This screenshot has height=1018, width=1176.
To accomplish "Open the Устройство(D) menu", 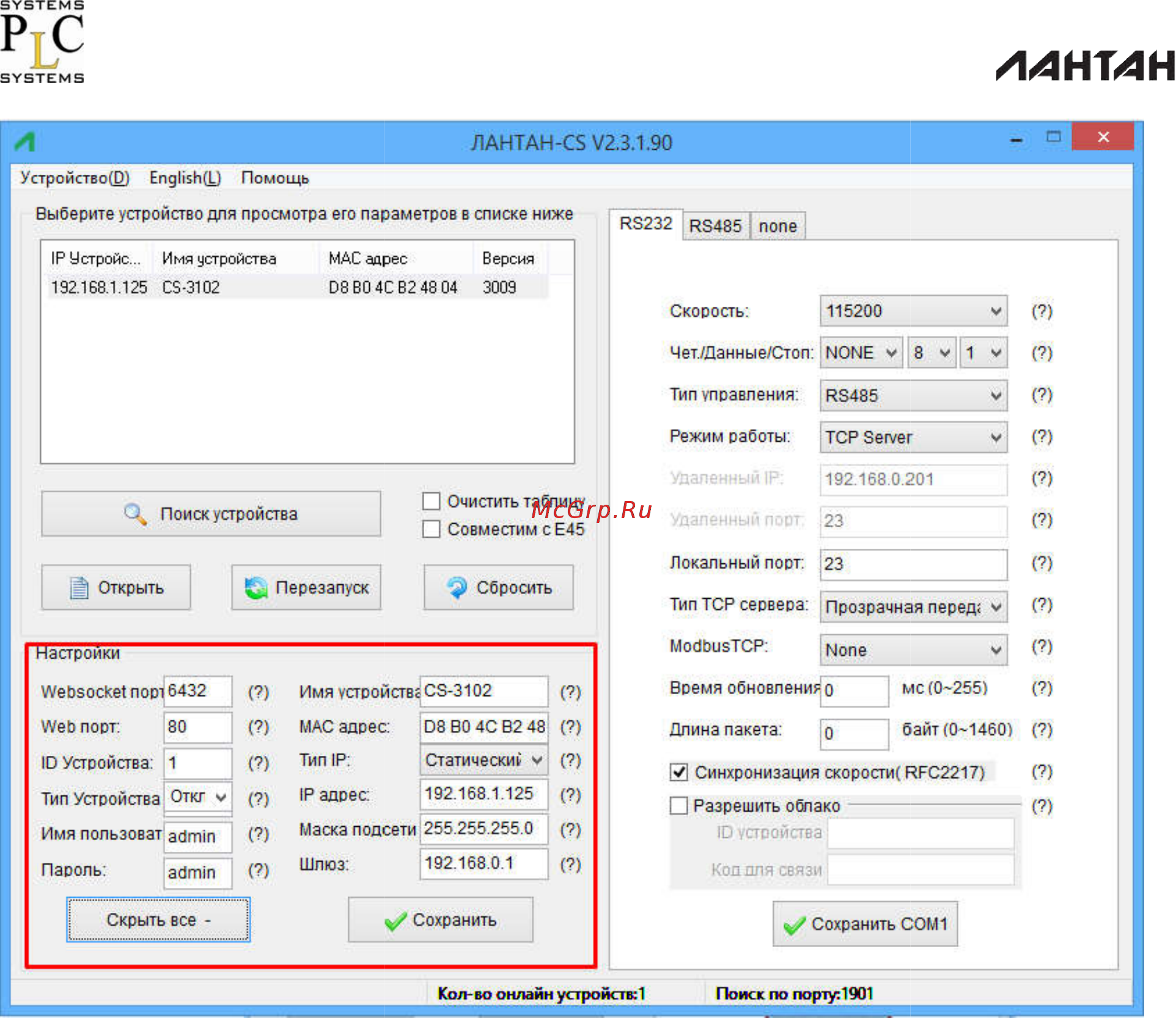I will click(x=75, y=178).
